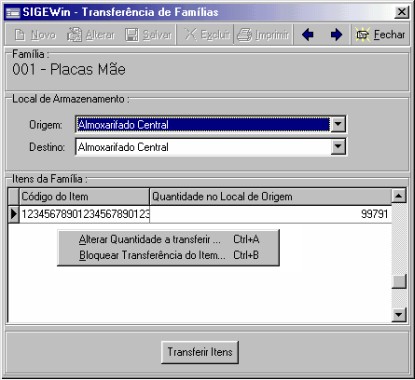Click the SIGEWin title bar icon
The height and width of the screenshot is (380, 415).
click(13, 13)
